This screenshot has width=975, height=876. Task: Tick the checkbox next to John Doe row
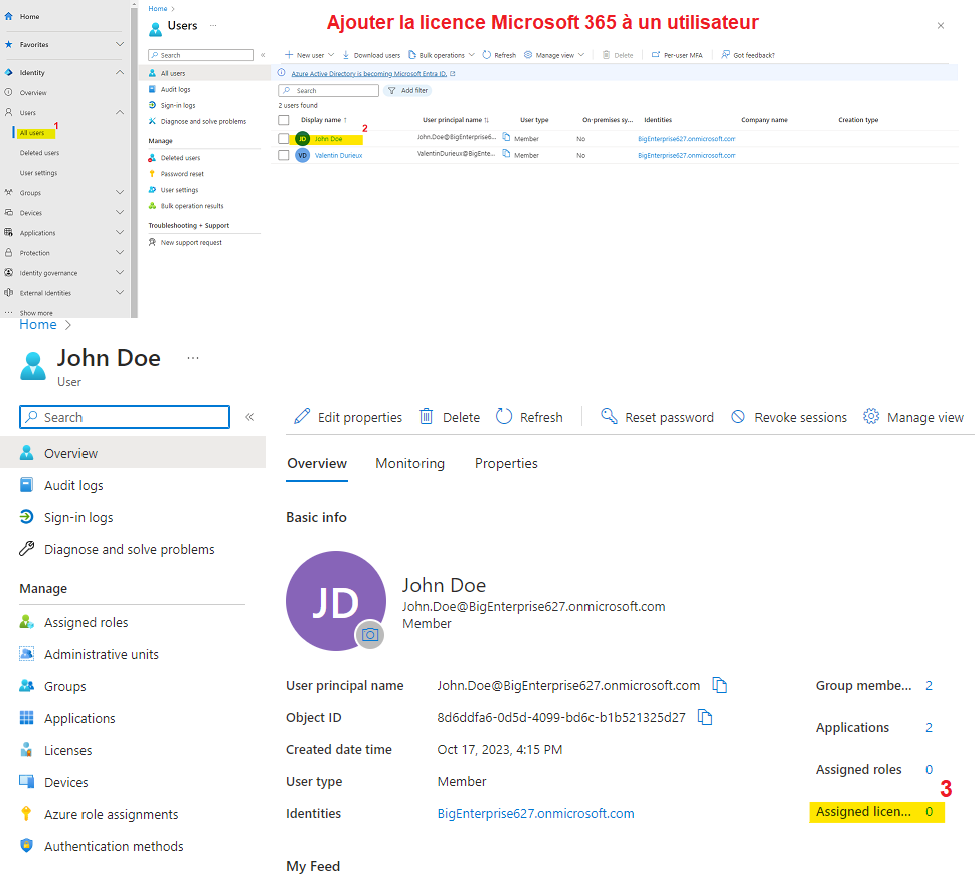pyautogui.click(x=284, y=139)
